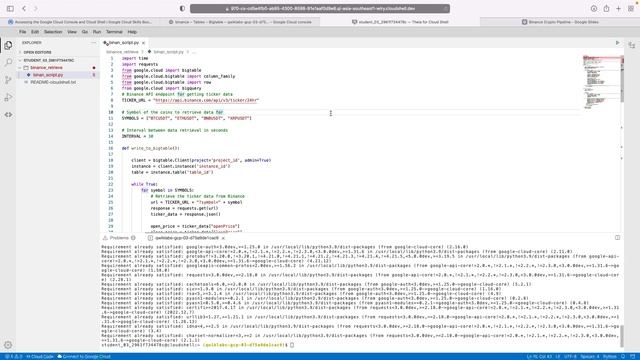Switch to the Problems panel tab
The width and height of the screenshot is (640, 360).
coord(119,238)
